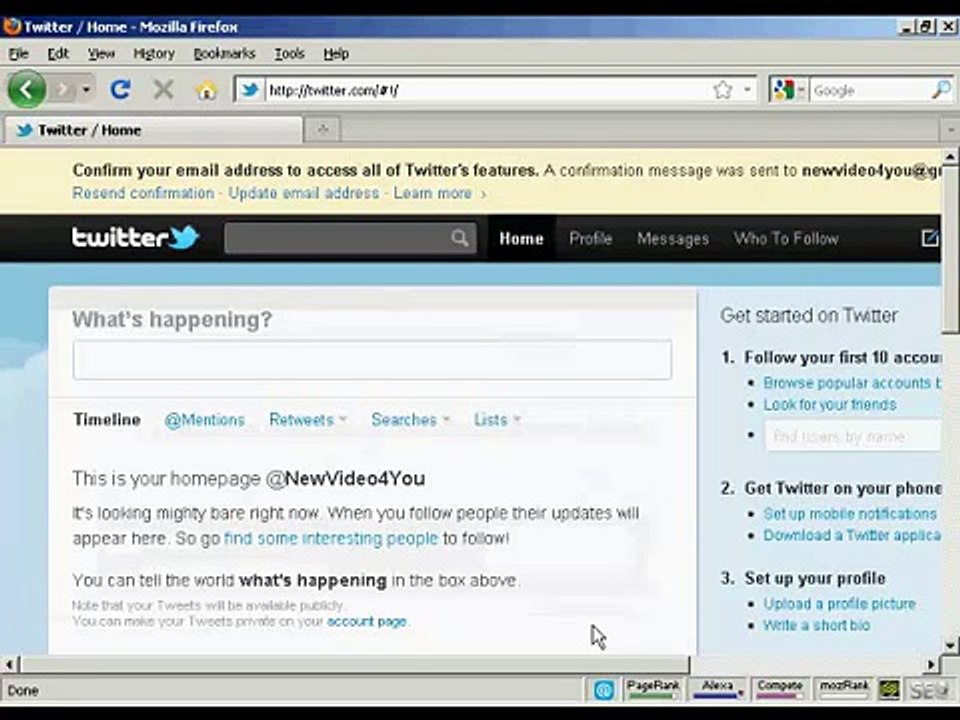The image size is (960, 720).
Task: Click the horizontal scrollbar thumb
Action: click(355, 664)
